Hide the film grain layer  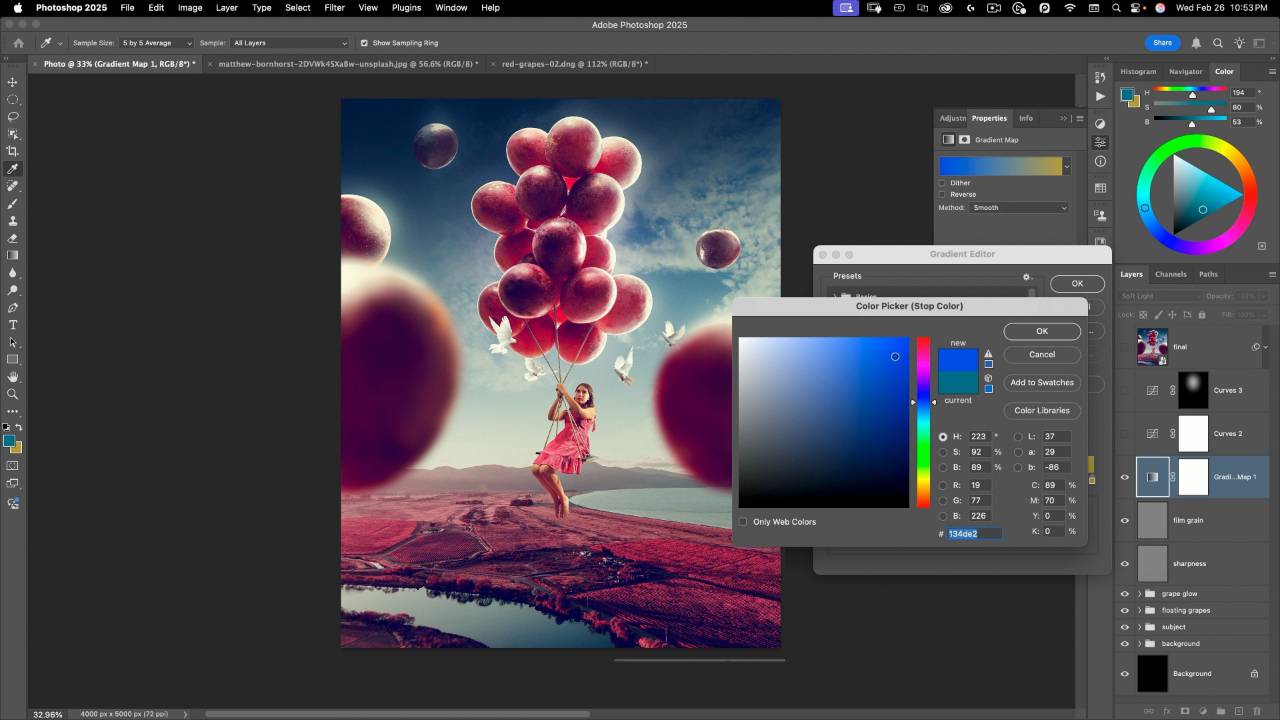point(1124,520)
